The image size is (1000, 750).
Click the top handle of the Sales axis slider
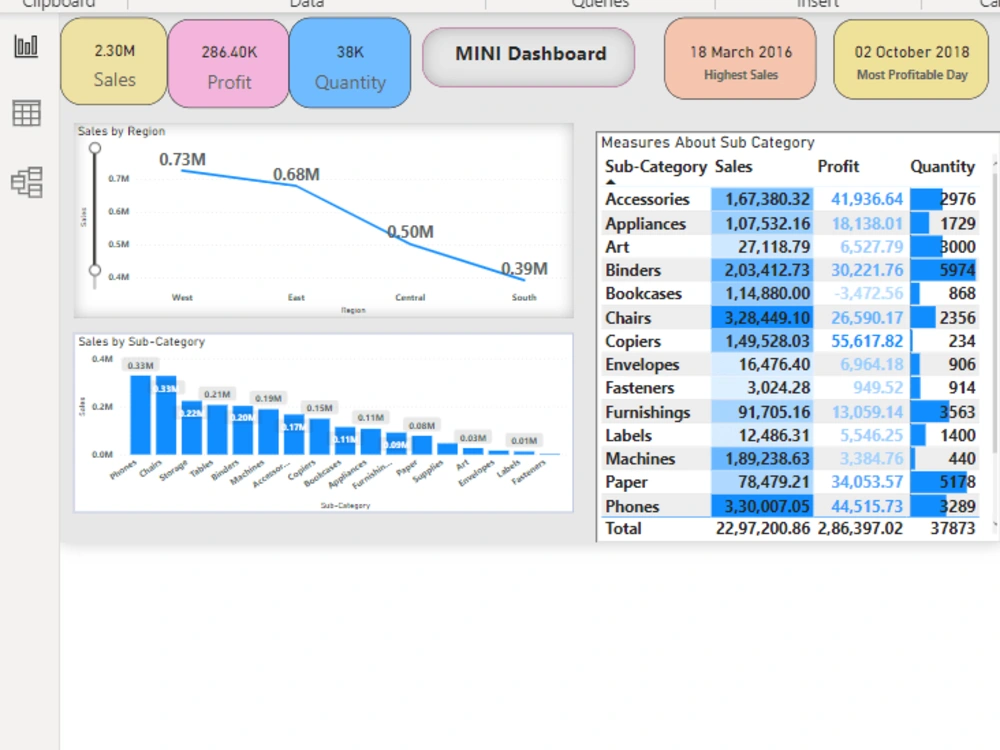95,147
